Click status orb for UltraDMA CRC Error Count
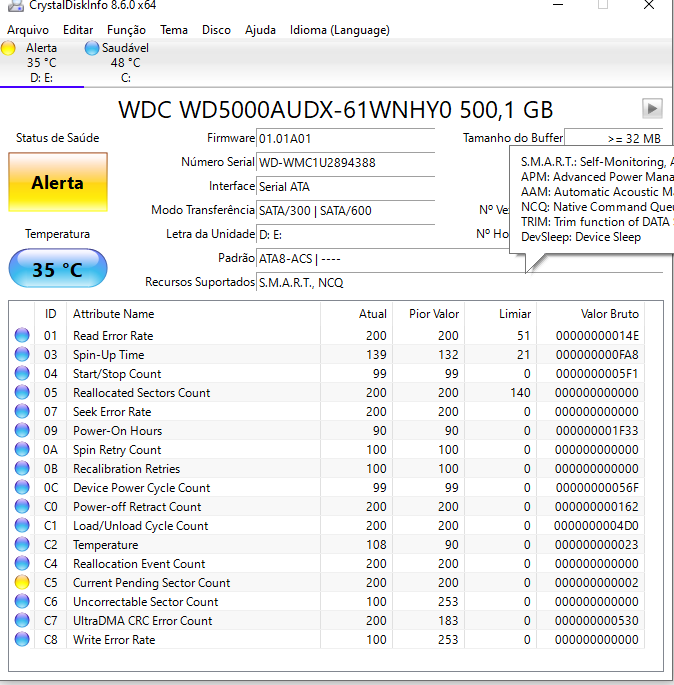Screen dimensions: 674x685 22,620
